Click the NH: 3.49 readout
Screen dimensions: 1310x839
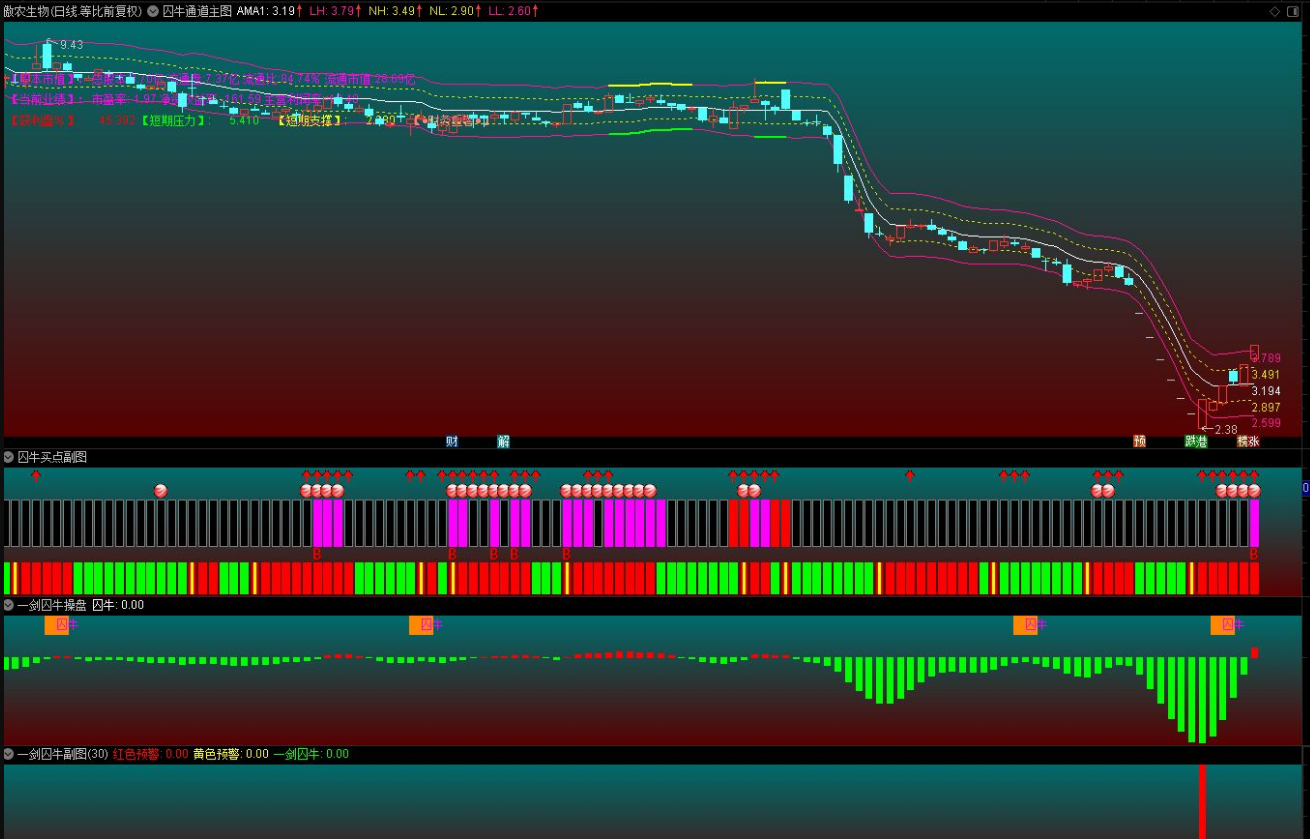tap(395, 11)
